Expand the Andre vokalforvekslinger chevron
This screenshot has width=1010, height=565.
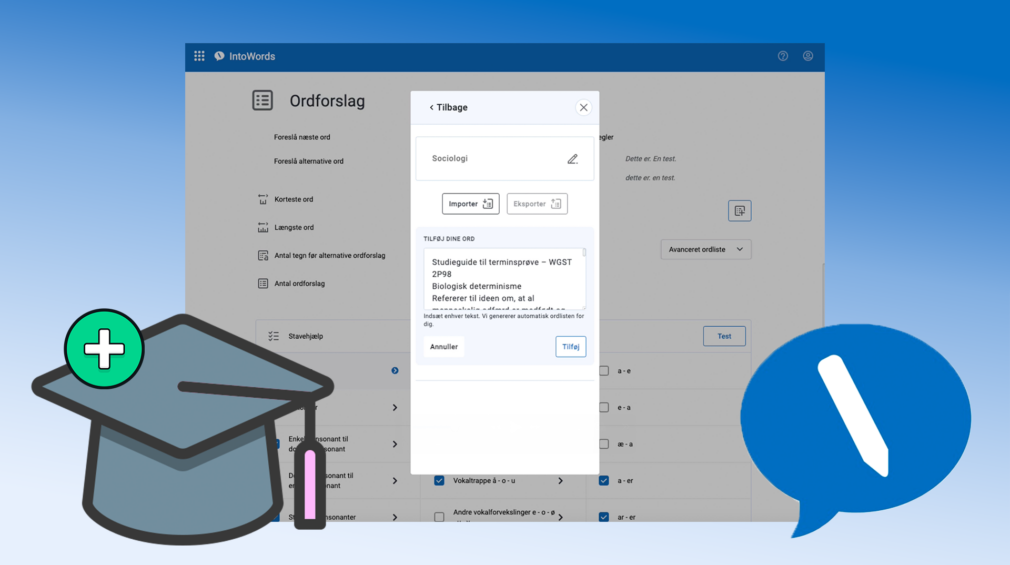coord(560,517)
